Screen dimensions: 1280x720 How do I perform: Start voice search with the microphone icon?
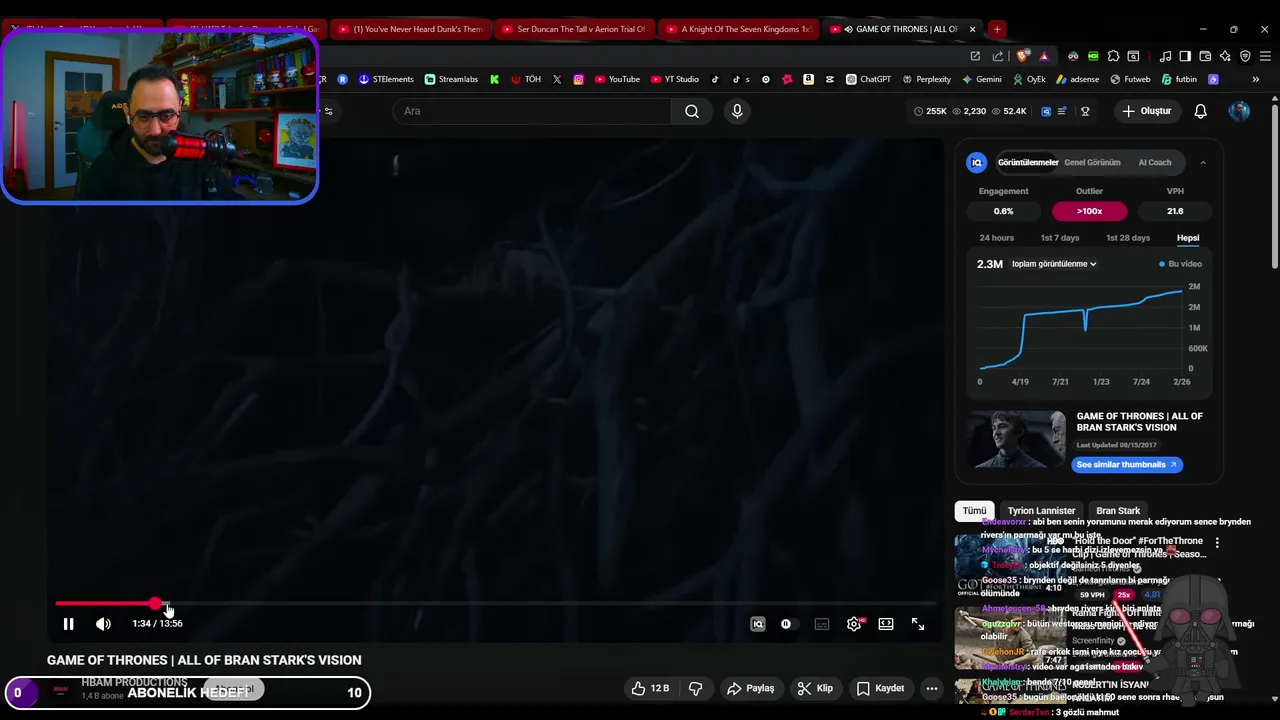pos(737,111)
